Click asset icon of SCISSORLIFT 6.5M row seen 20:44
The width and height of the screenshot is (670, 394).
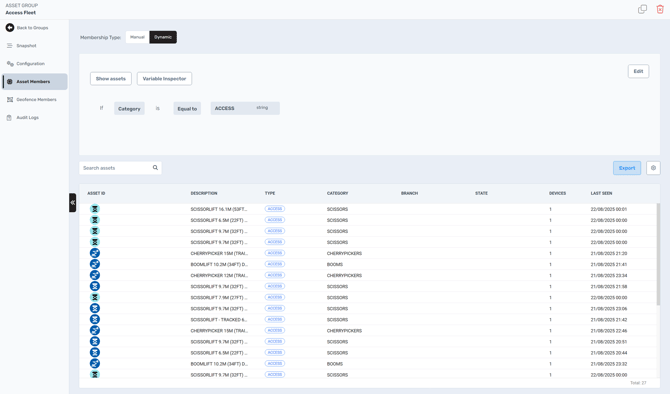click(x=95, y=353)
